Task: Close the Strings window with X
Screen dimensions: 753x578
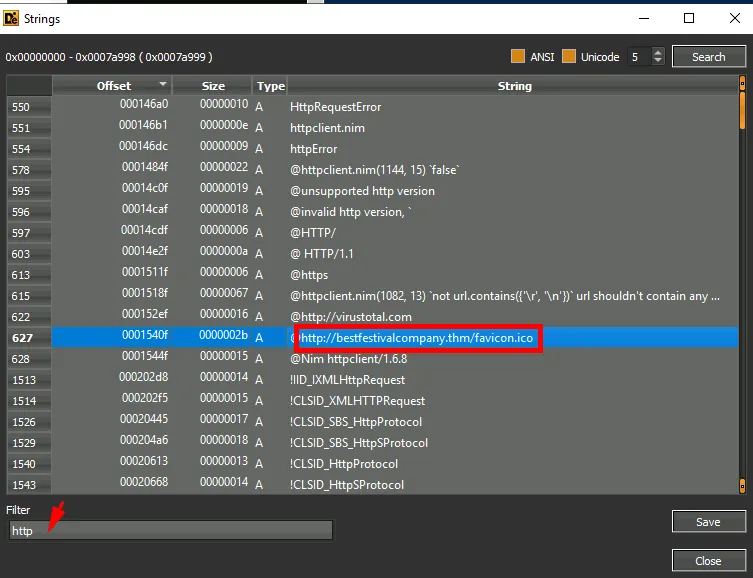Action: coord(734,18)
